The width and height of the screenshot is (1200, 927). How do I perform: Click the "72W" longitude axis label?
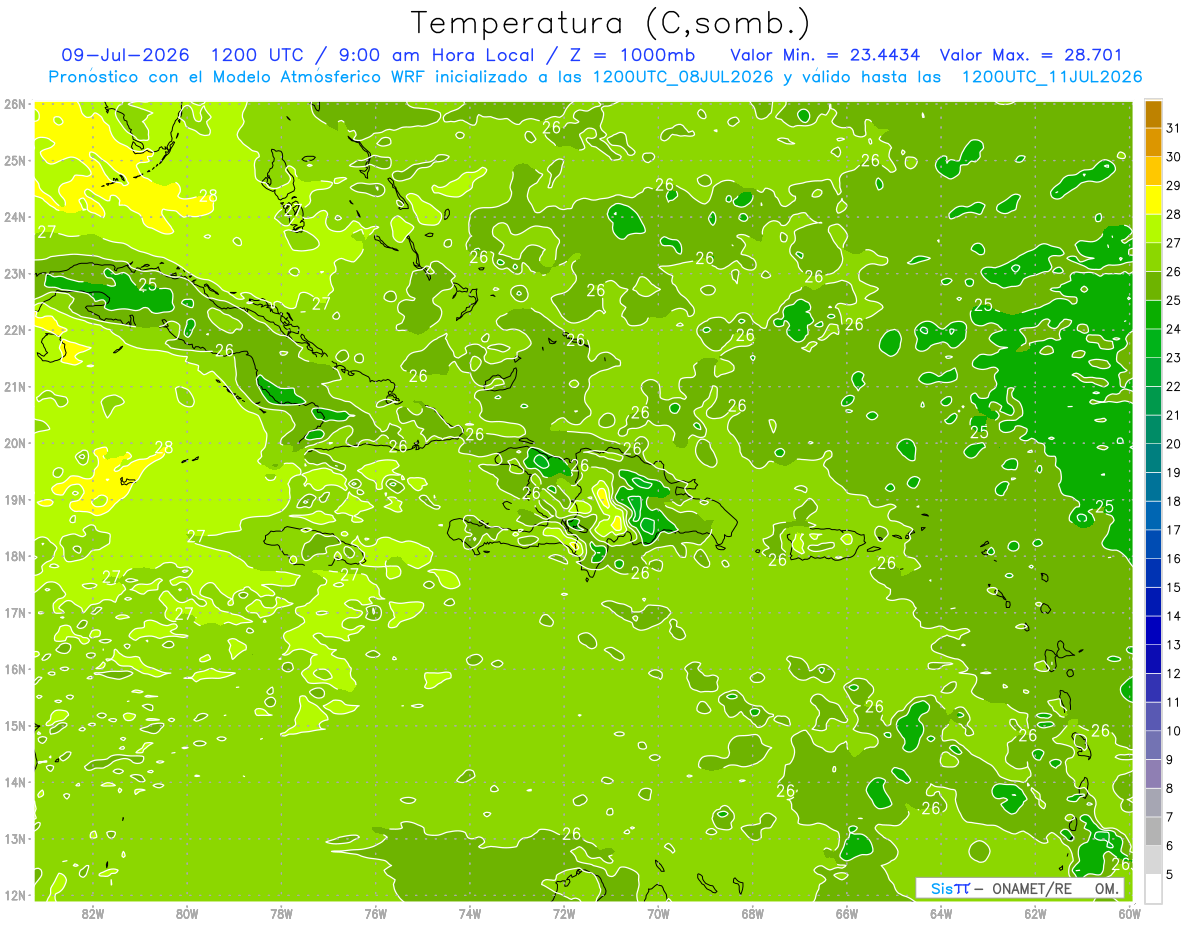pyautogui.click(x=564, y=914)
